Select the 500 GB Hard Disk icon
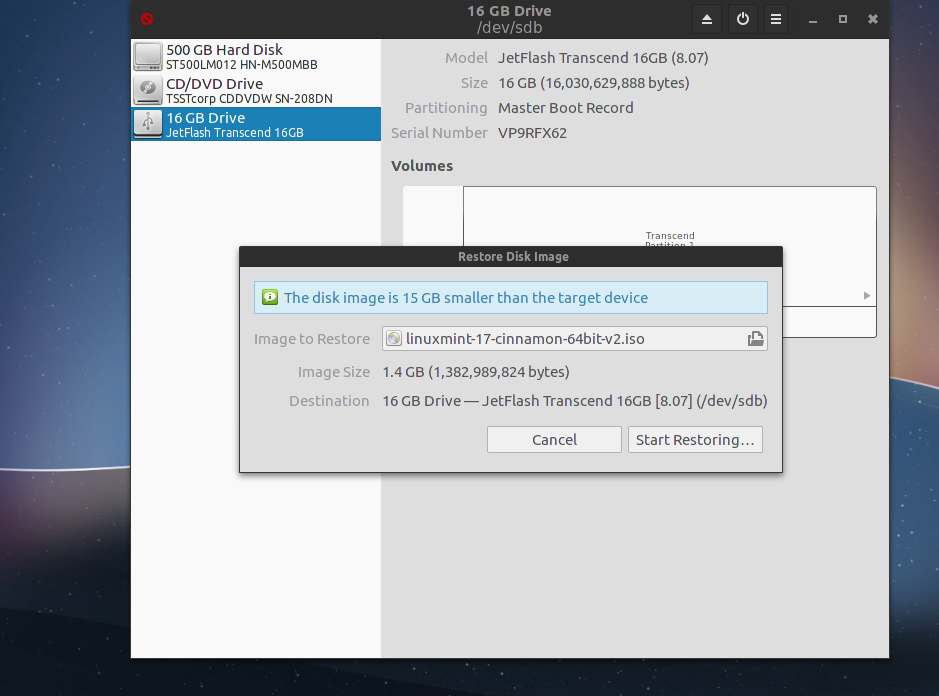This screenshot has width=939, height=696. pyautogui.click(x=147, y=56)
